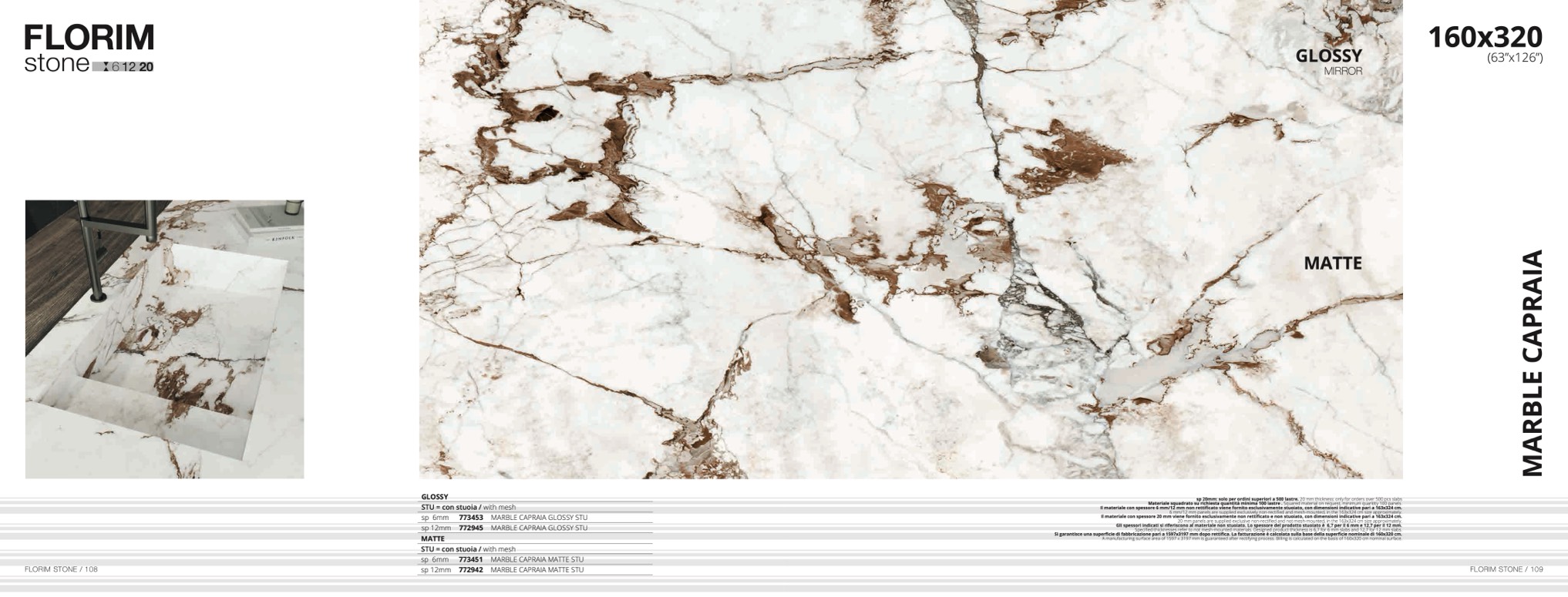Click the large Marble Capraia slab image
Viewport: 1568px width, 597px height.
click(x=910, y=239)
